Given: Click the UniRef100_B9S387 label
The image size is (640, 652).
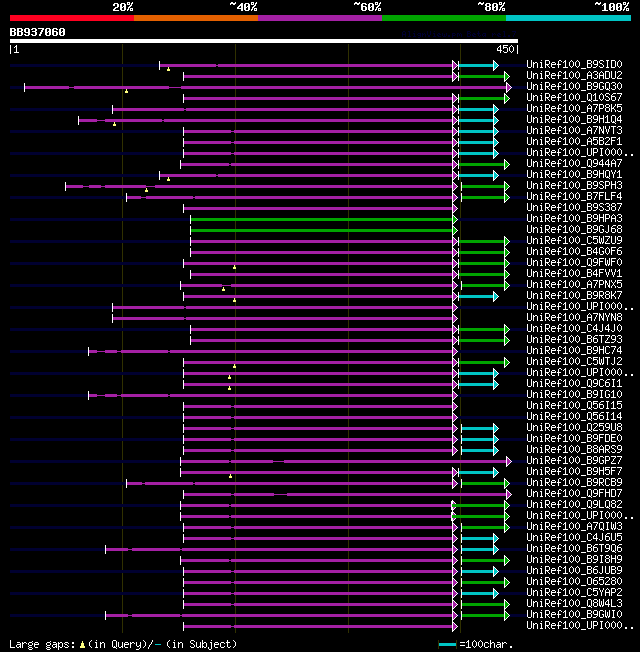Looking at the screenshot, I should 574,207.
